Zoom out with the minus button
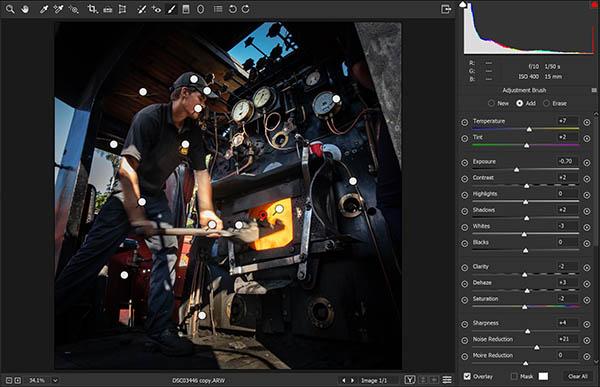 tap(8, 380)
